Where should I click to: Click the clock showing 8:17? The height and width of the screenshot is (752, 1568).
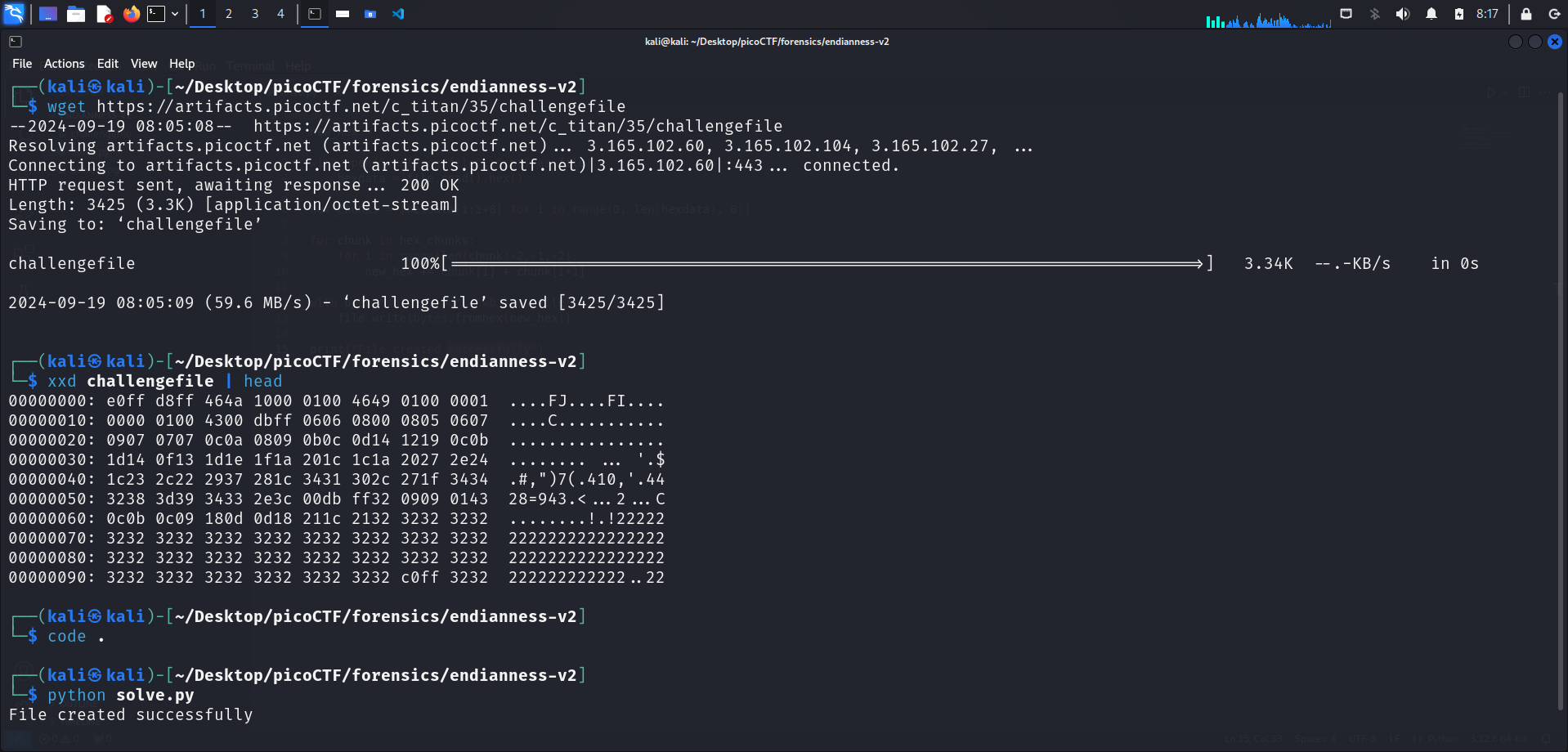coord(1487,14)
